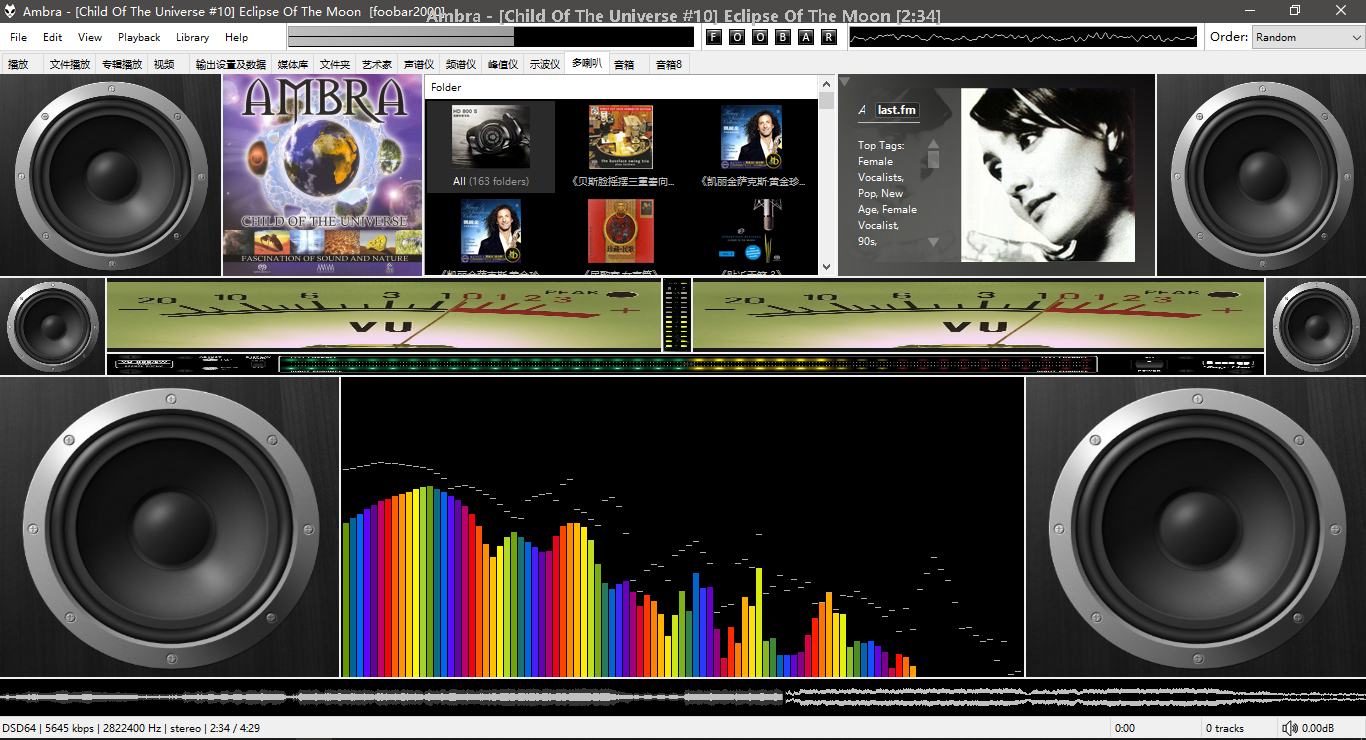Open the Order dropdown set to Random
1366x740 pixels.
coord(1307,37)
